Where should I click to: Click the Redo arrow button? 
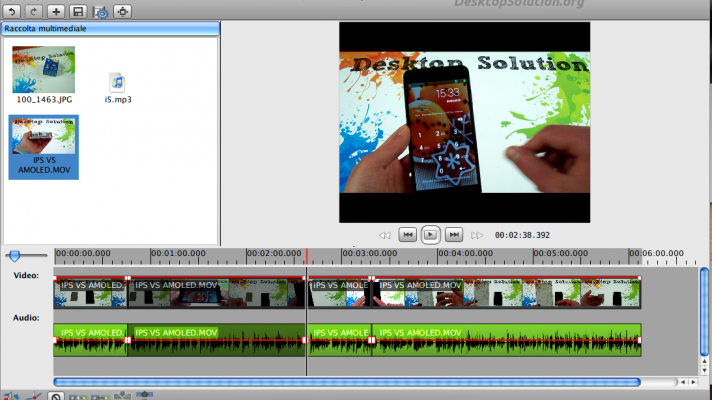click(34, 11)
